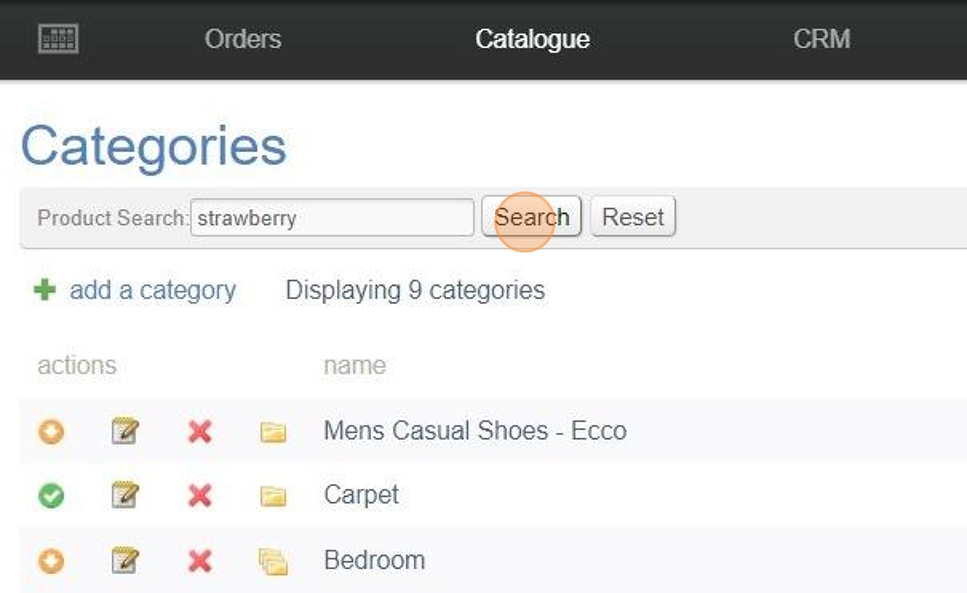967x593 pixels.
Task: Click the Product Search input field
Action: coord(332,218)
